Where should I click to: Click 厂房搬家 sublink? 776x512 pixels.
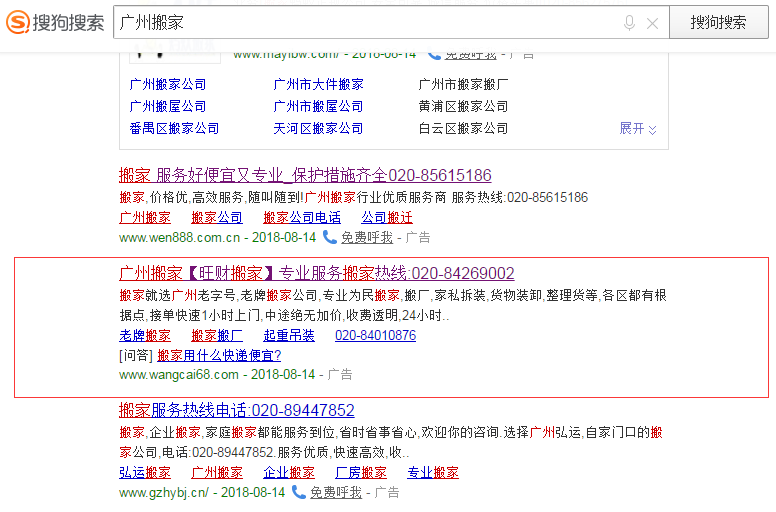click(x=361, y=472)
